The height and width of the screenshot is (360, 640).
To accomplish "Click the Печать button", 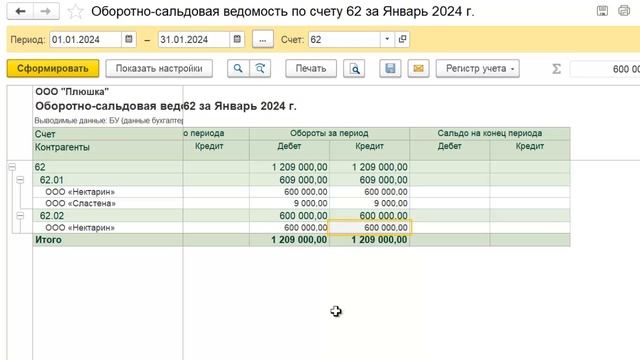I will click(x=311, y=69).
